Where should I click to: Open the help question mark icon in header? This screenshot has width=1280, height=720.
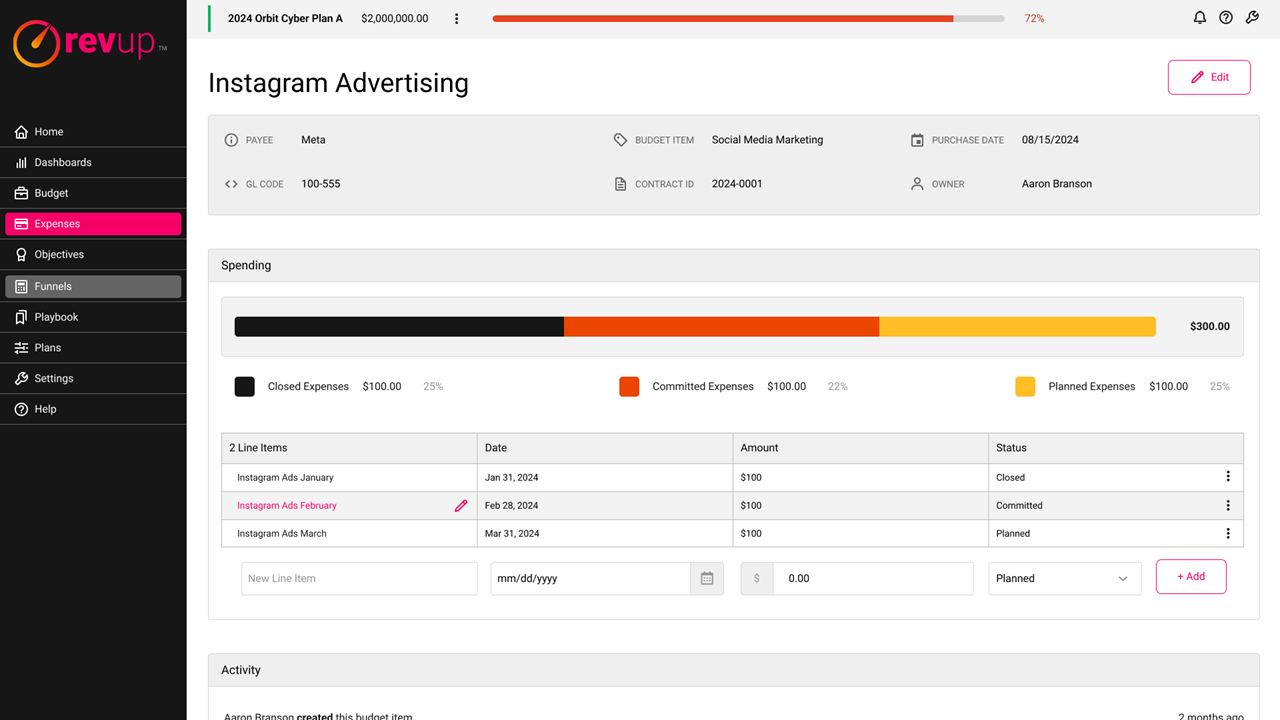click(1226, 18)
